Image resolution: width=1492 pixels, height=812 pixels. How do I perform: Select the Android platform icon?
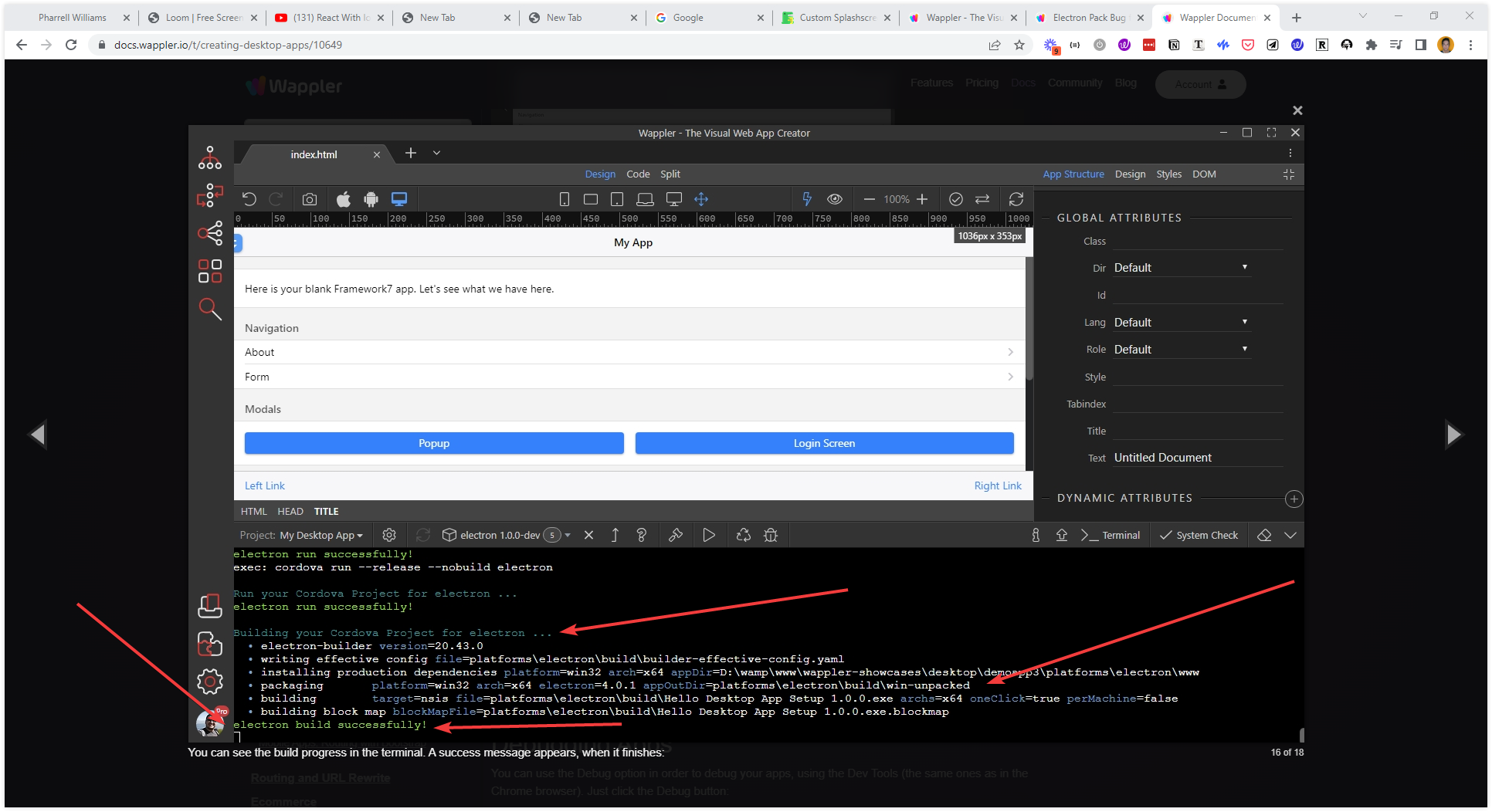[x=371, y=199]
